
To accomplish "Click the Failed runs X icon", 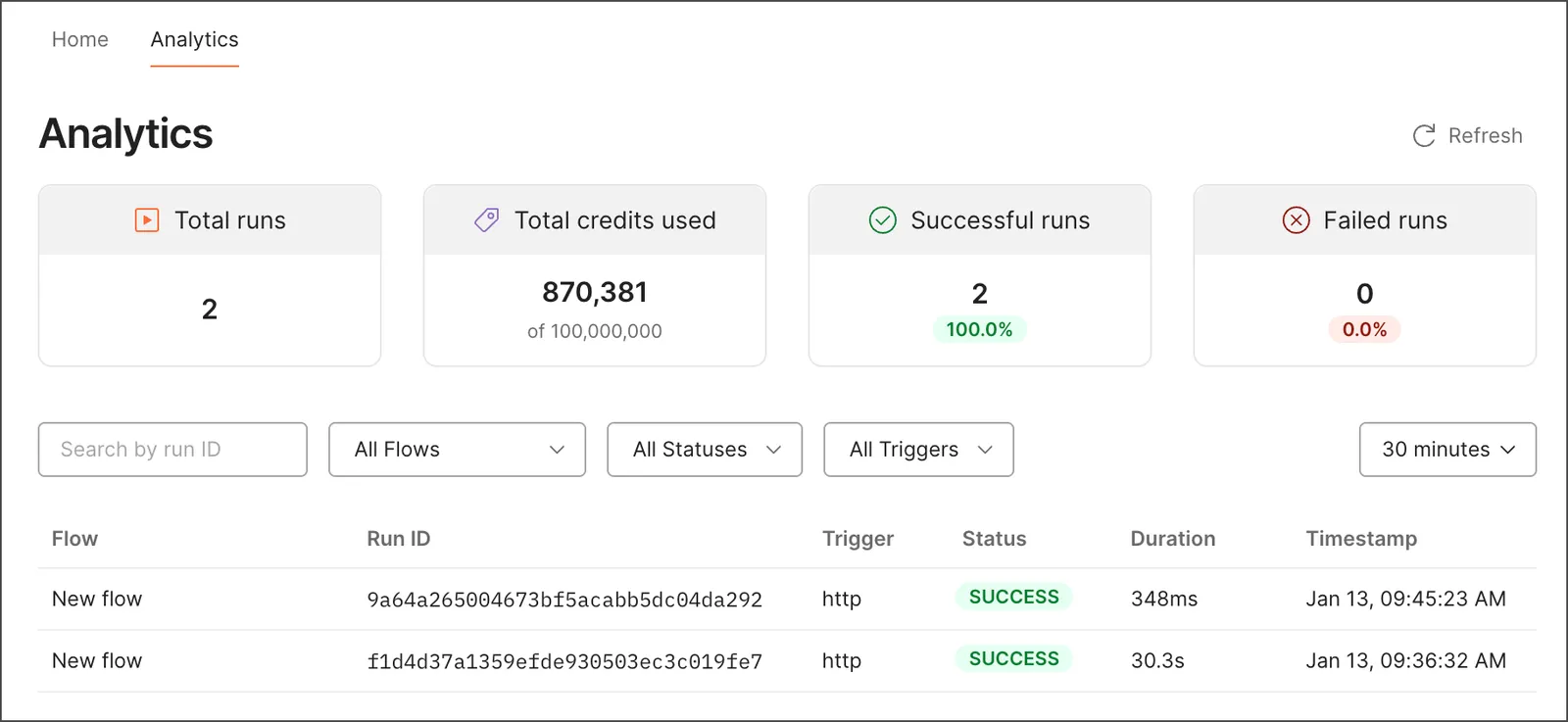I will point(1296,219).
